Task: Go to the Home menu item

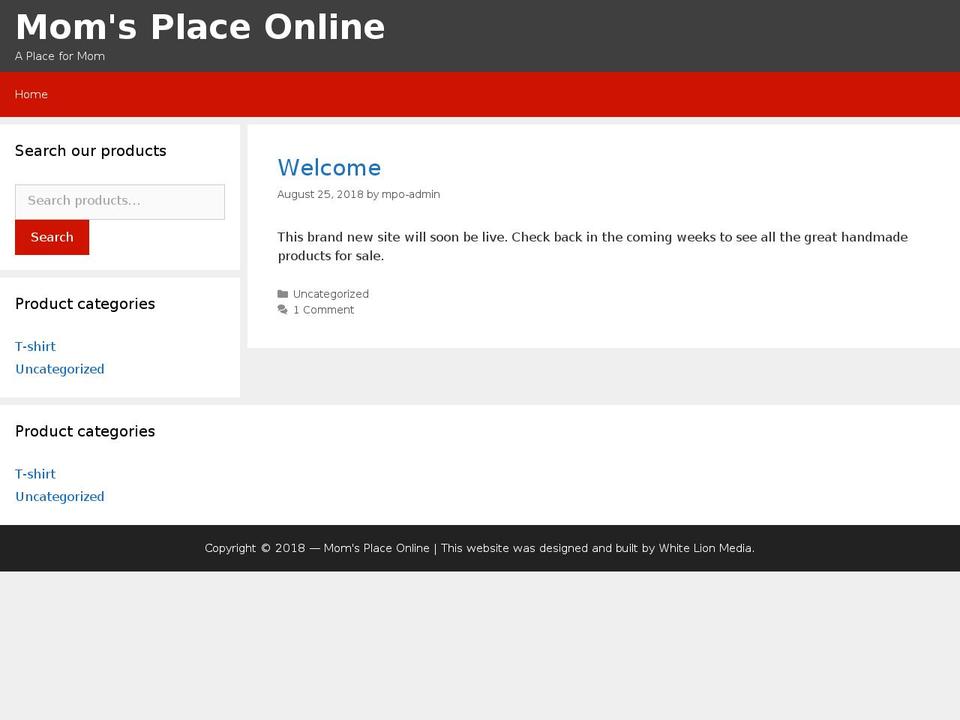Action: pyautogui.click(x=31, y=94)
